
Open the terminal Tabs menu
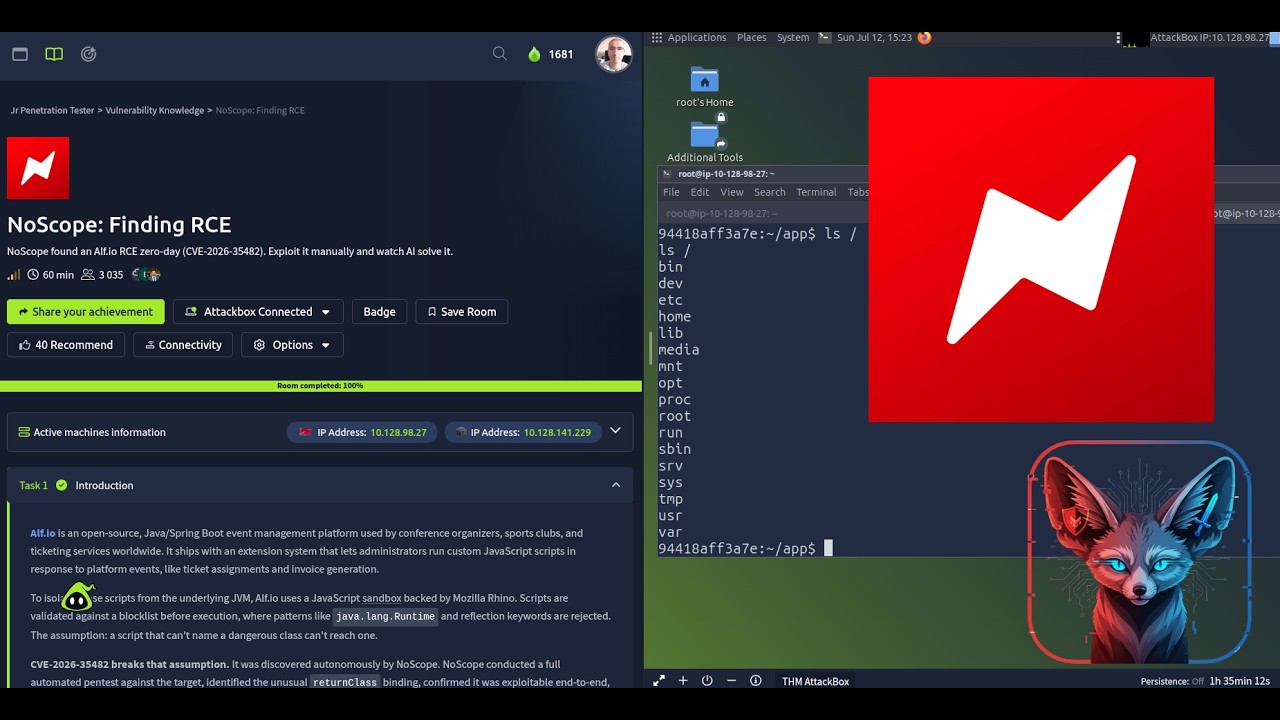point(858,192)
